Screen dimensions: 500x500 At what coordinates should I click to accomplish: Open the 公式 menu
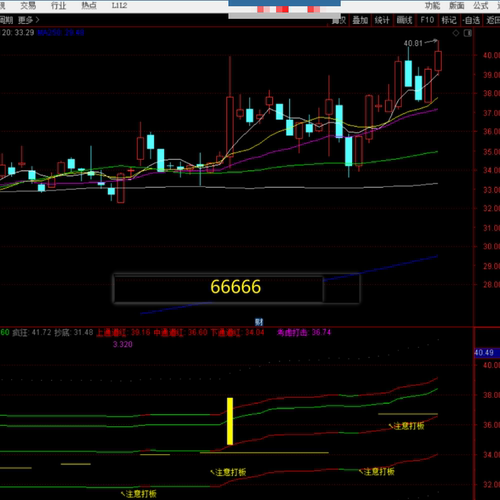point(481,6)
